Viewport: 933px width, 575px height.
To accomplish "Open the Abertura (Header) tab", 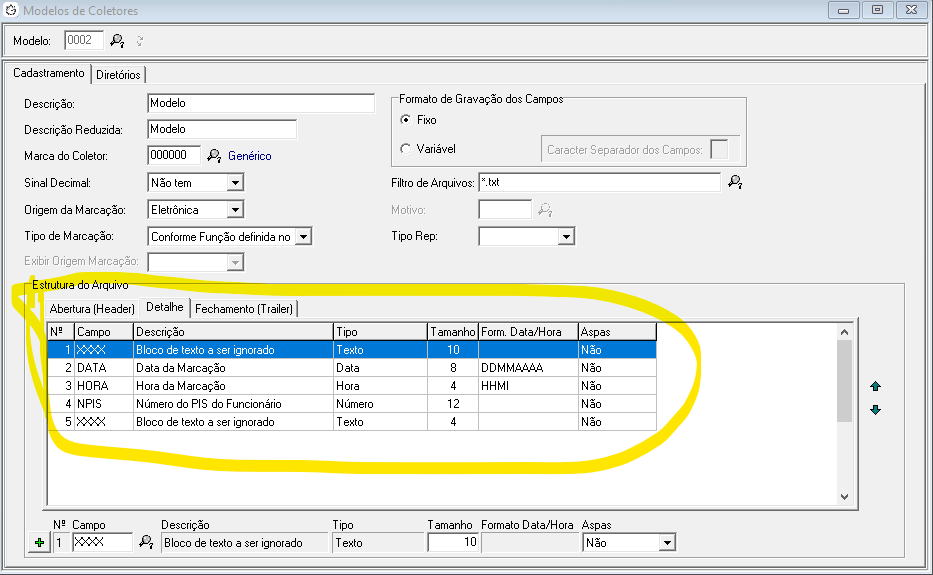I will pos(92,308).
